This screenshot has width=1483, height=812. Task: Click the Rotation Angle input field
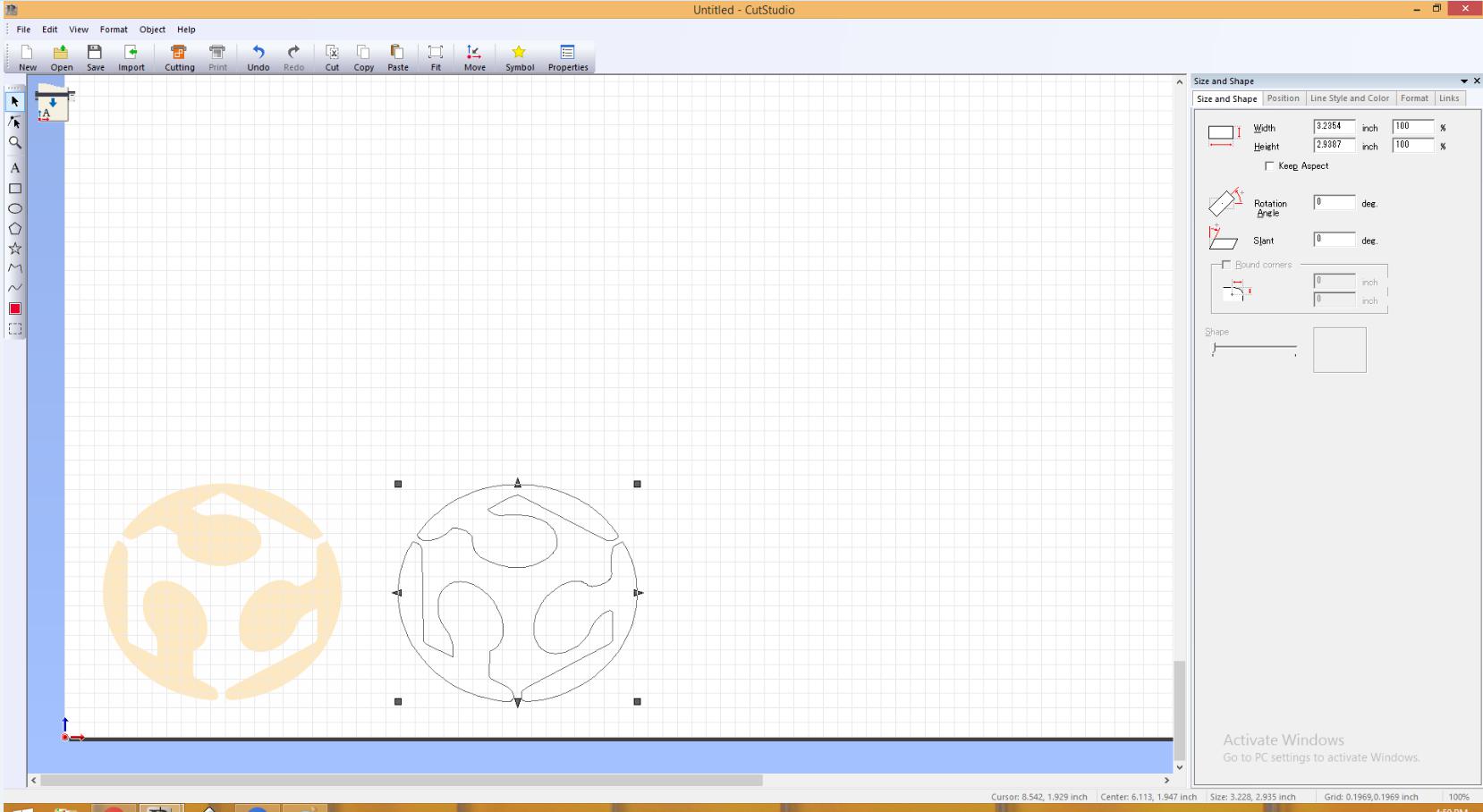(1334, 203)
